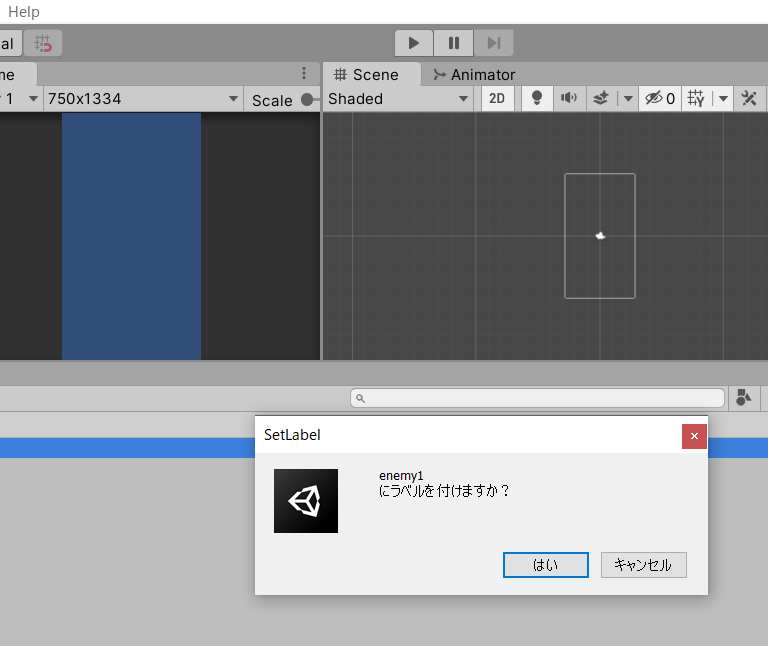This screenshot has height=646, width=768.
Task: Toggle the scene grid visibility icon
Action: click(x=696, y=99)
